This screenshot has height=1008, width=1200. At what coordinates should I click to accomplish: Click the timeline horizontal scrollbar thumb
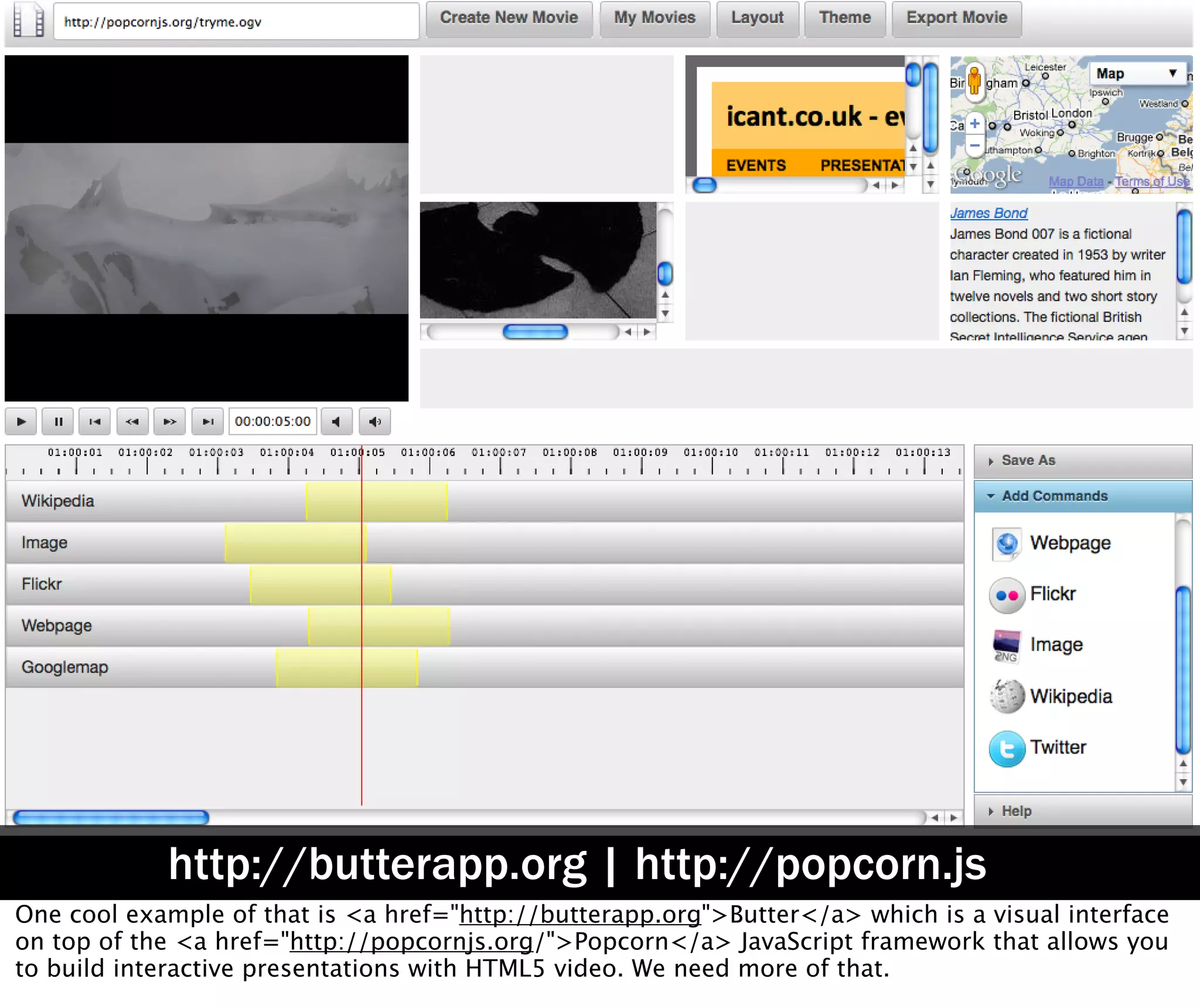[x=111, y=818]
